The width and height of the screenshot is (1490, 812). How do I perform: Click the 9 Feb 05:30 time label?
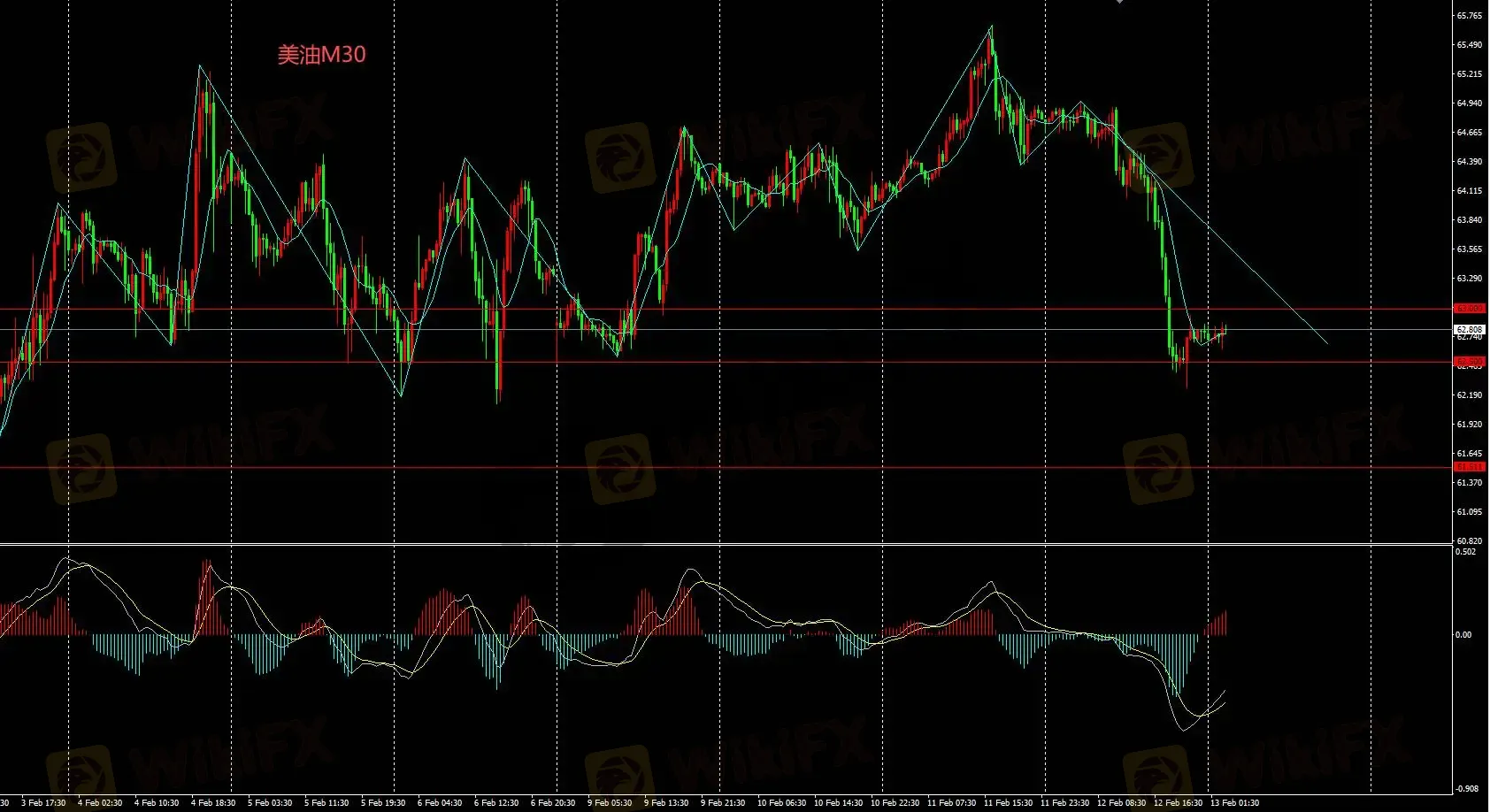(610, 803)
